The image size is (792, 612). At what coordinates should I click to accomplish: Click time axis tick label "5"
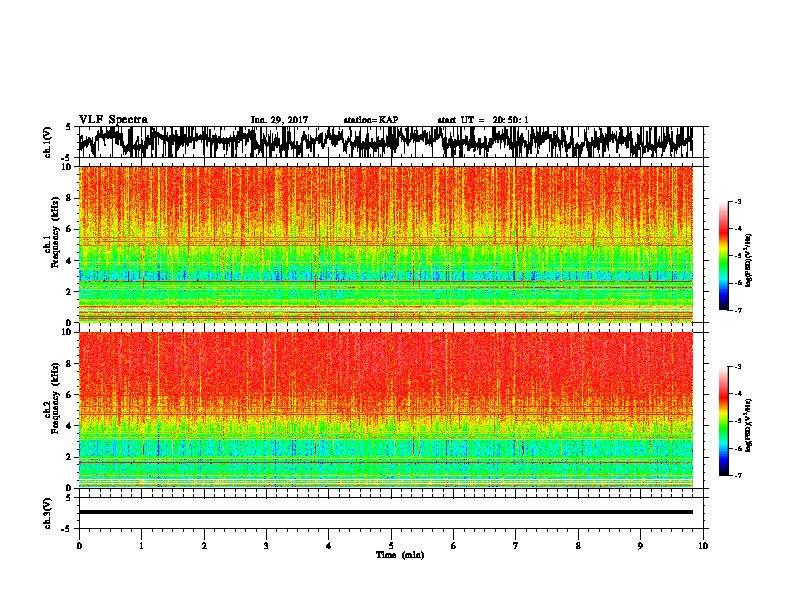(x=391, y=546)
